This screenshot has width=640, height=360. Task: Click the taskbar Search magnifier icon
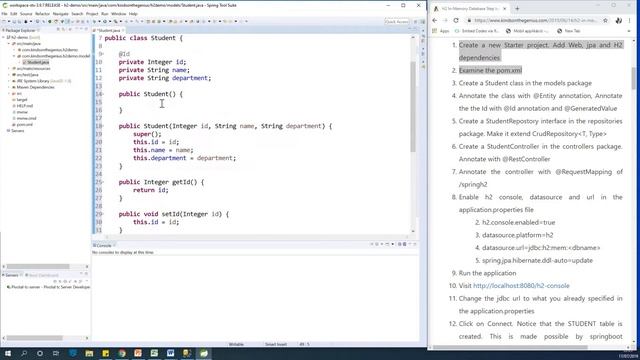tap(24, 353)
